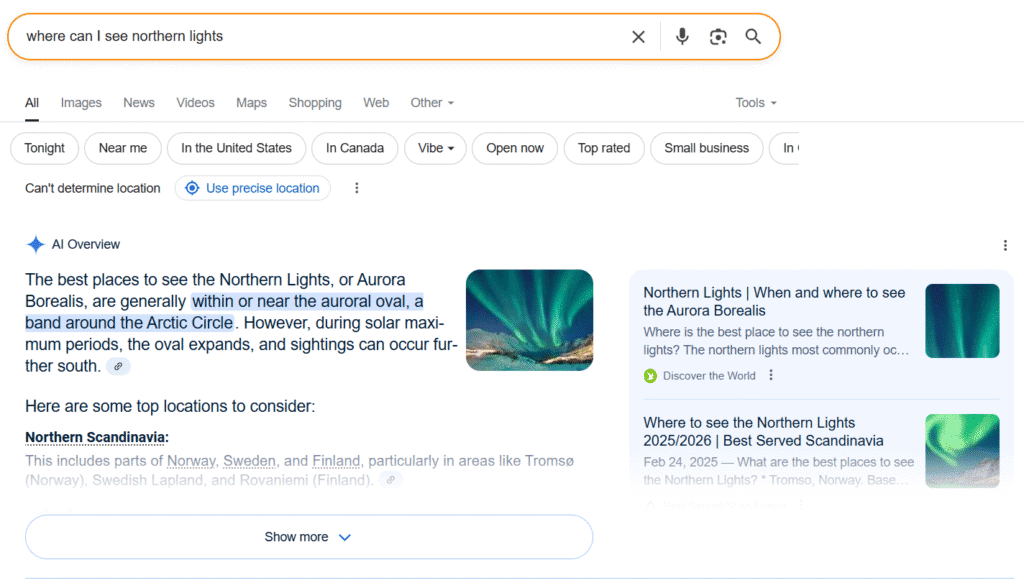Image resolution: width=1024 pixels, height=588 pixels.
Task: Submit the query with the magnifier icon
Action: coord(753,37)
